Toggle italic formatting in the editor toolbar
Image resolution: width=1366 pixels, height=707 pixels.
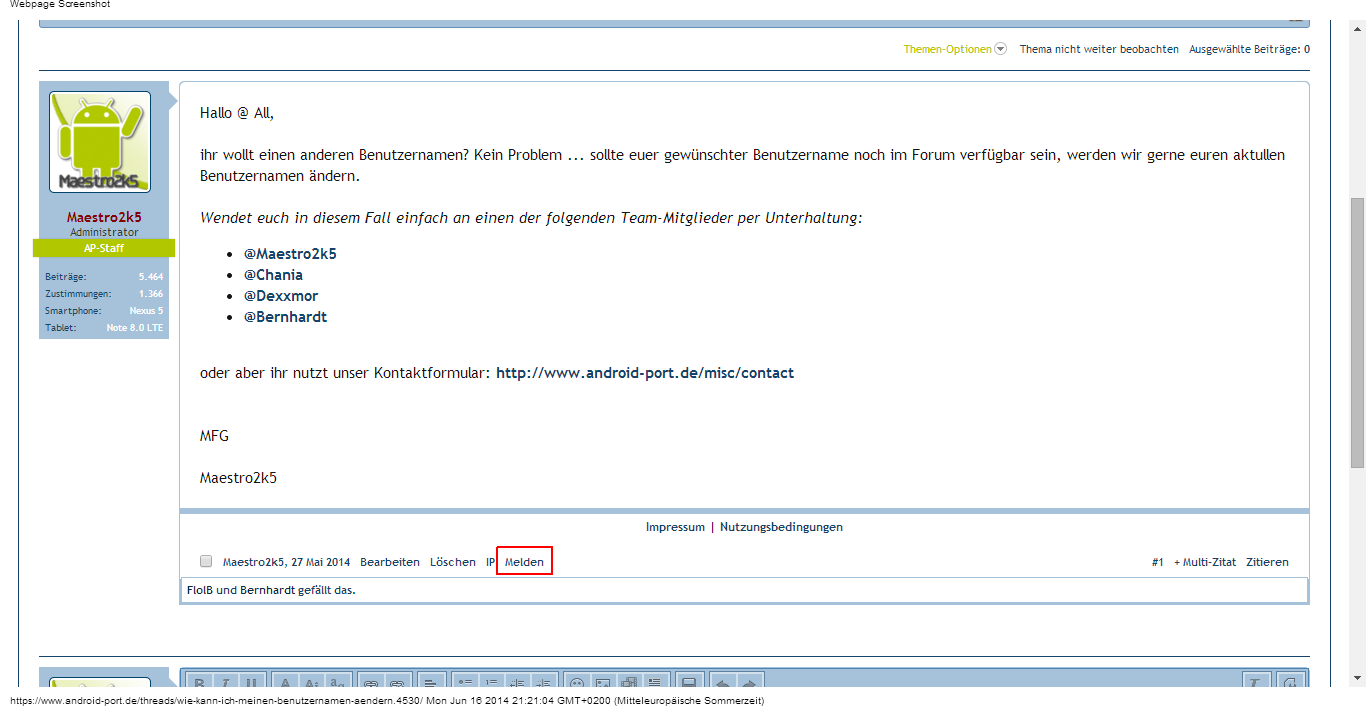pos(226,683)
